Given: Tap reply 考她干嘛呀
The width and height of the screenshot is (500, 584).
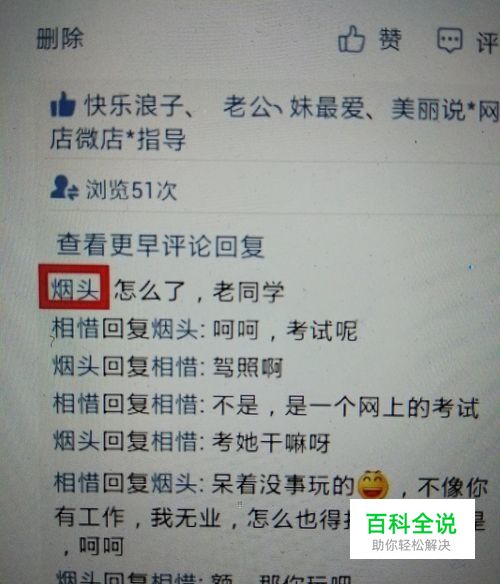Looking at the screenshot, I should pyautogui.click(x=271, y=443).
